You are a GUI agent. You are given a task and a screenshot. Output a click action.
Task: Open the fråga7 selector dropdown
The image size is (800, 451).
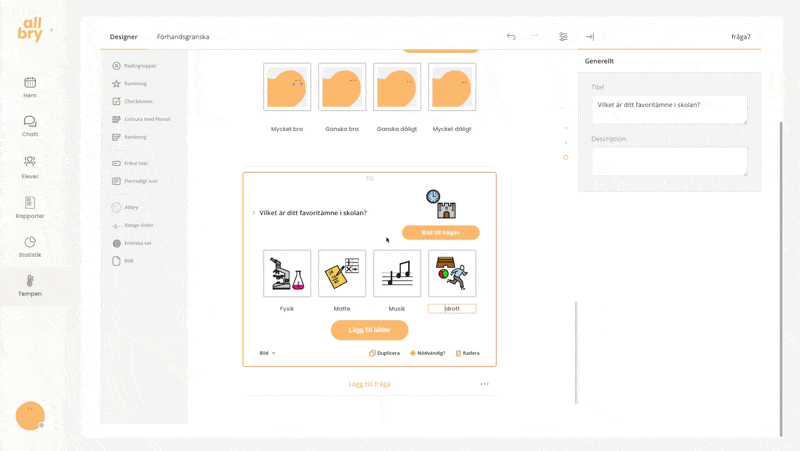[x=740, y=37]
